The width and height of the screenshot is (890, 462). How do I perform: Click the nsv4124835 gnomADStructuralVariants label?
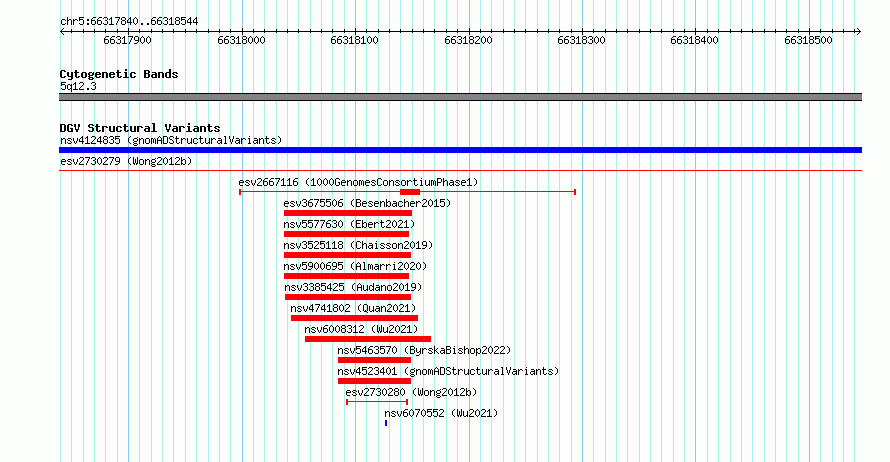point(171,140)
